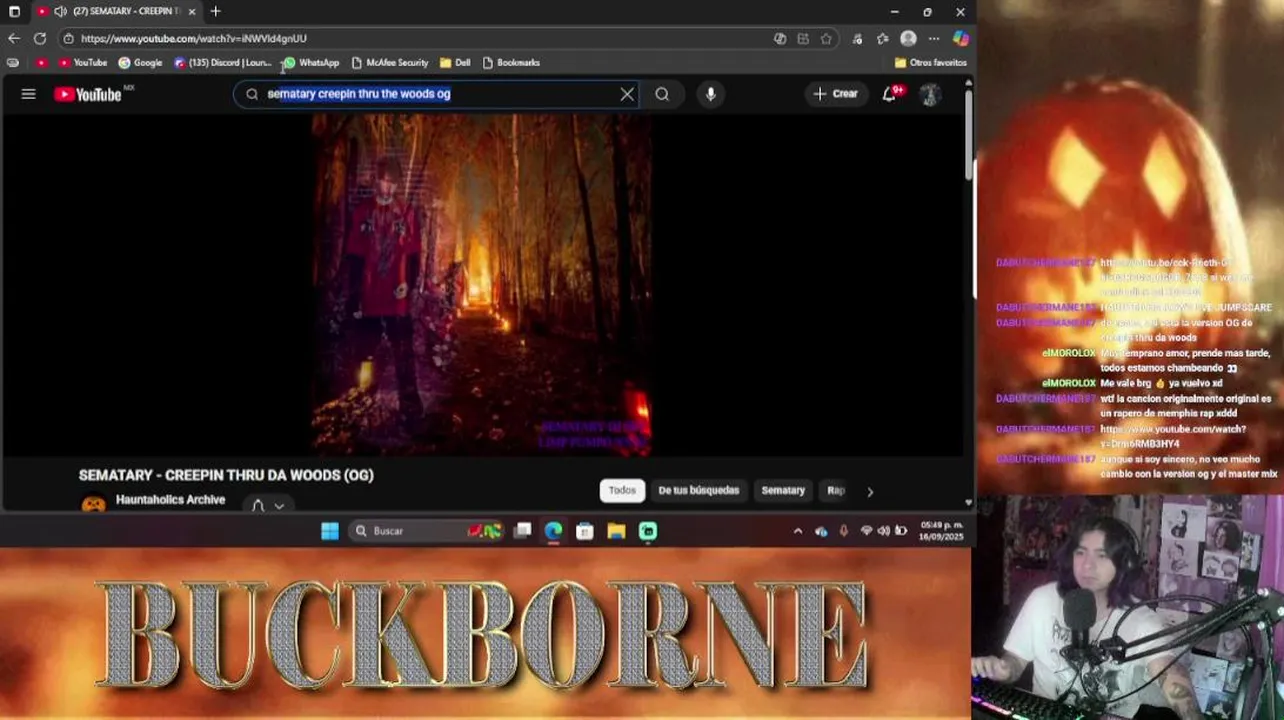The height and width of the screenshot is (720, 1284).
Task: Open the McAfee Security bookmark
Action: point(389,62)
